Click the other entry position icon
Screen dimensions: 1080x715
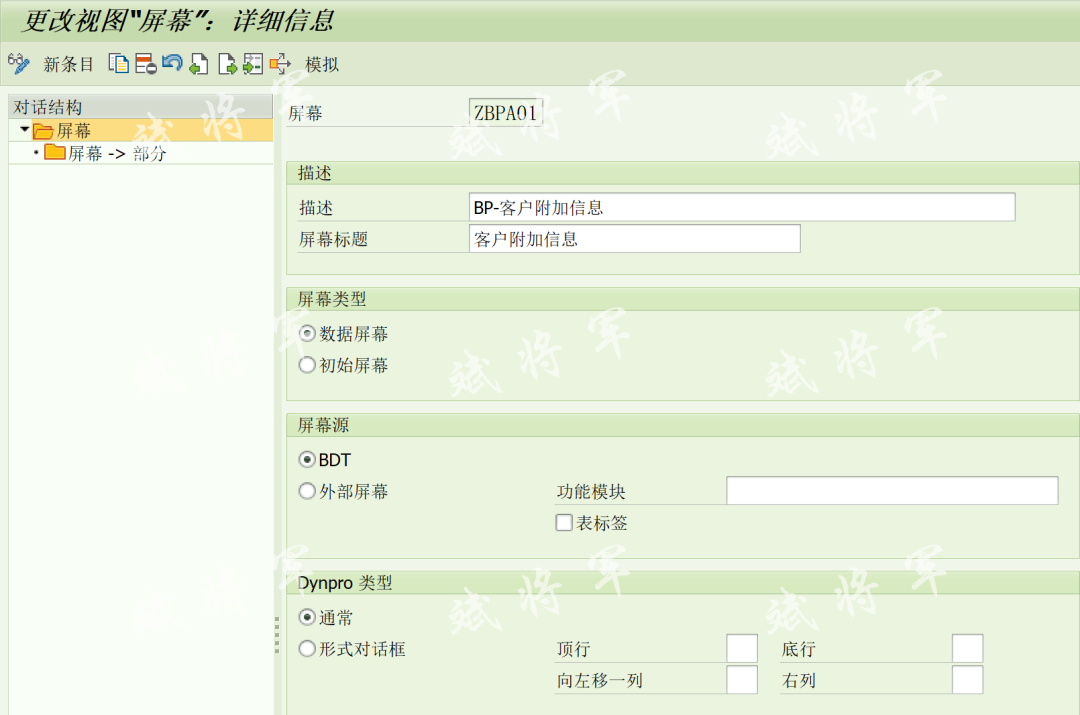click(253, 64)
